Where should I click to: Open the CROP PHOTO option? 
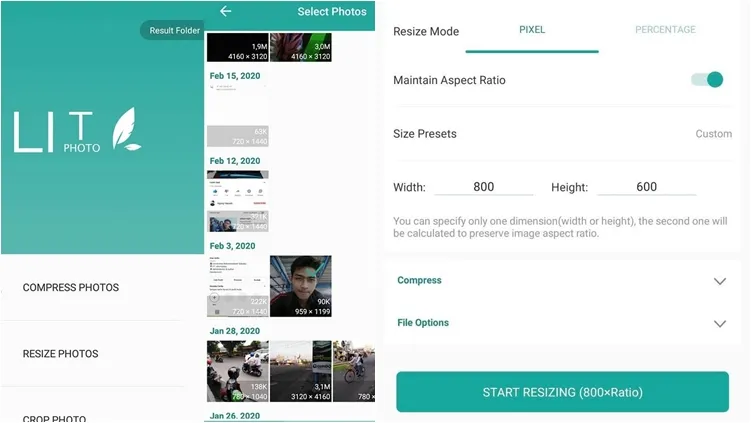54,418
